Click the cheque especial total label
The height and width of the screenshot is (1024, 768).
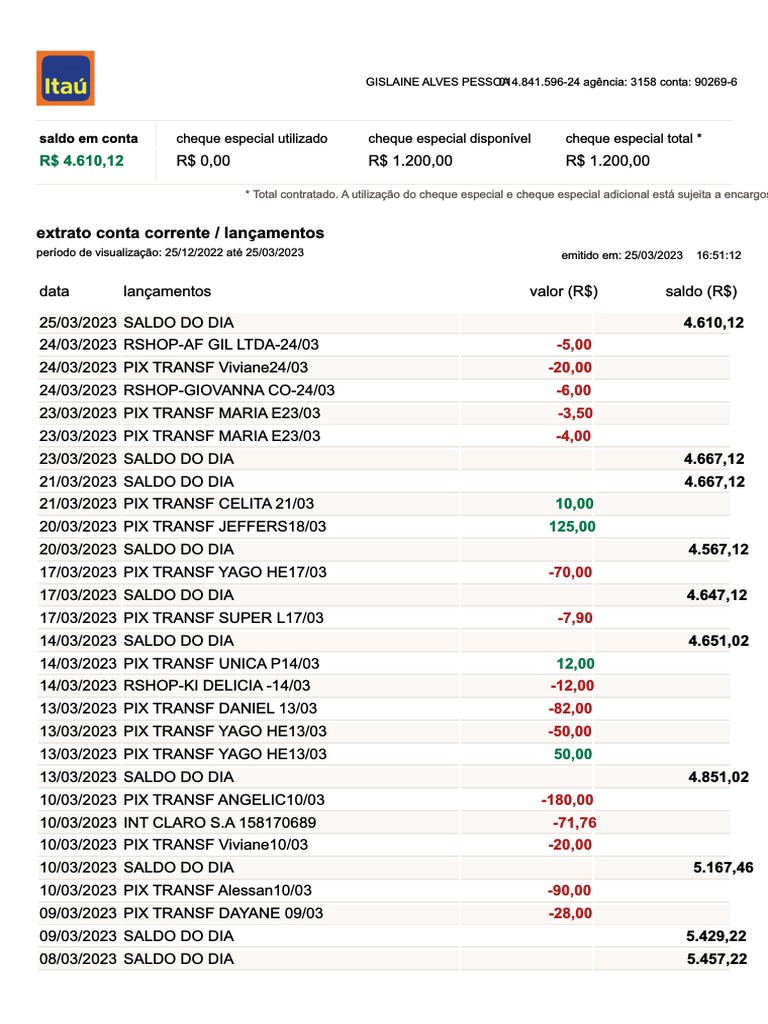[x=633, y=138]
